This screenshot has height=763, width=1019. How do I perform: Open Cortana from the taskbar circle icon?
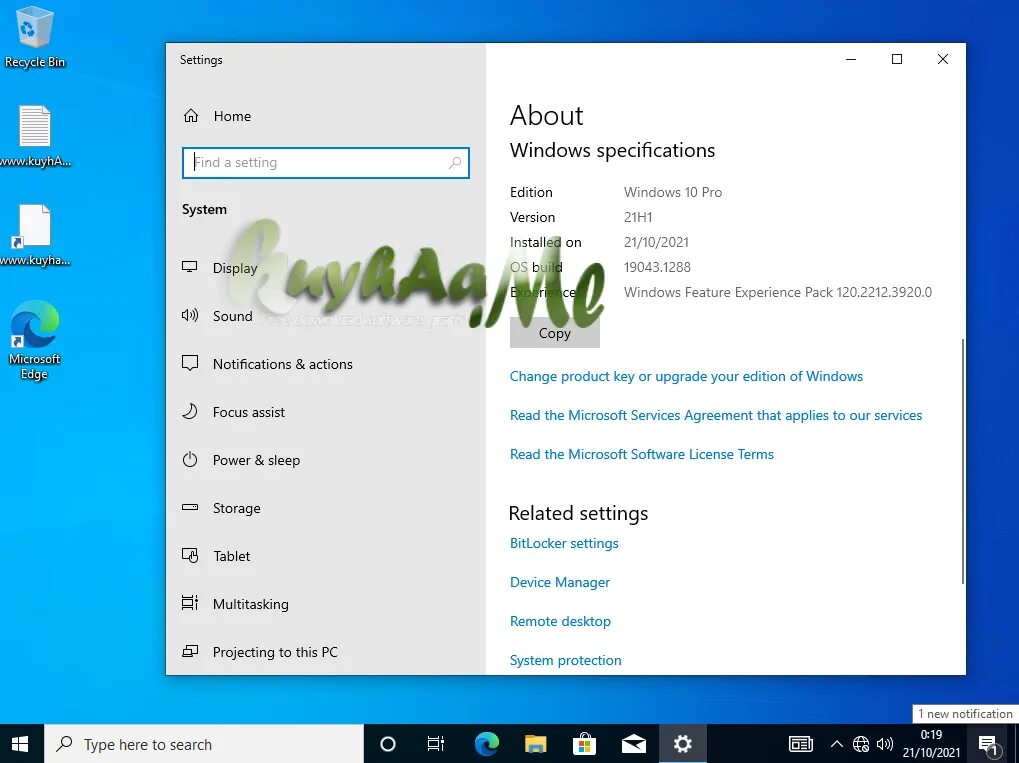click(387, 744)
